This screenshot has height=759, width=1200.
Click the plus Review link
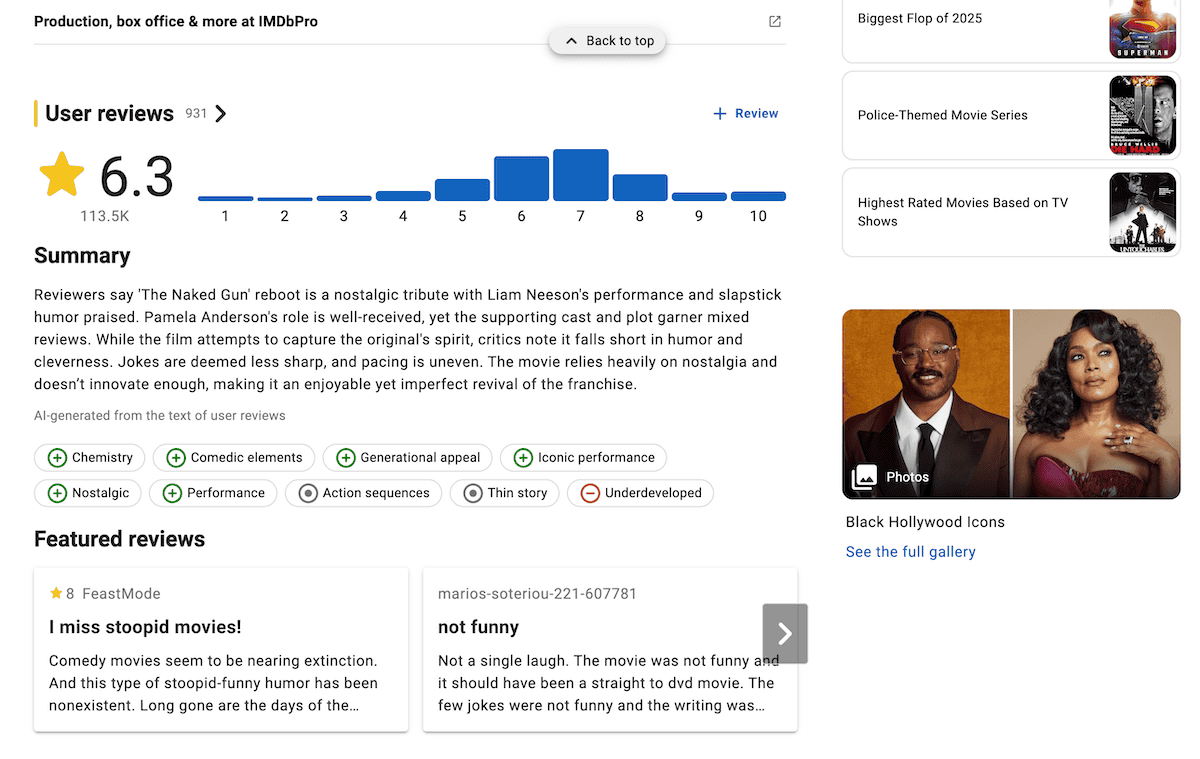[745, 114]
